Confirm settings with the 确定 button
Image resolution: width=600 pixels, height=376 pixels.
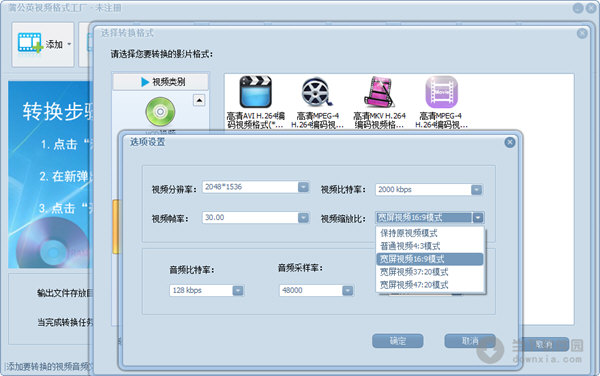click(x=398, y=341)
